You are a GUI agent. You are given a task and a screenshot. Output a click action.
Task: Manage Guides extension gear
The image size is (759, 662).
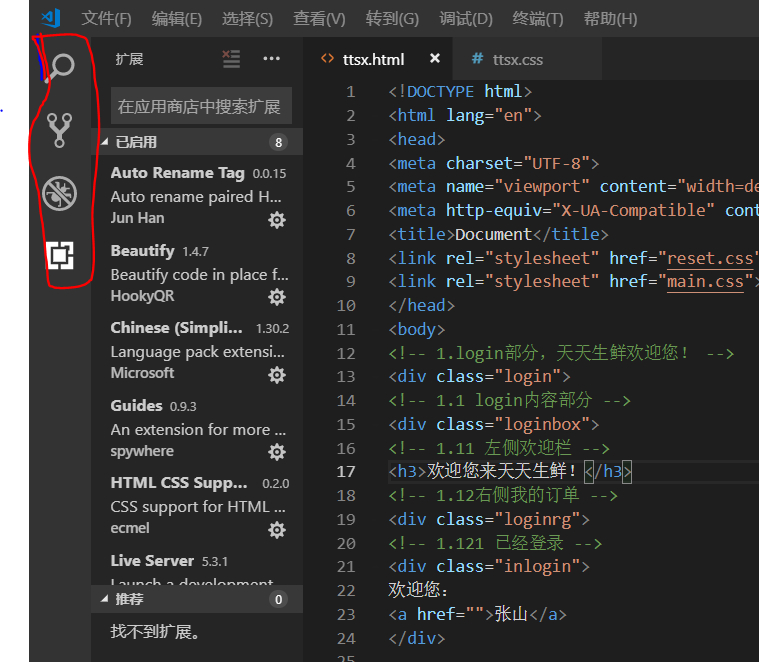click(x=277, y=452)
